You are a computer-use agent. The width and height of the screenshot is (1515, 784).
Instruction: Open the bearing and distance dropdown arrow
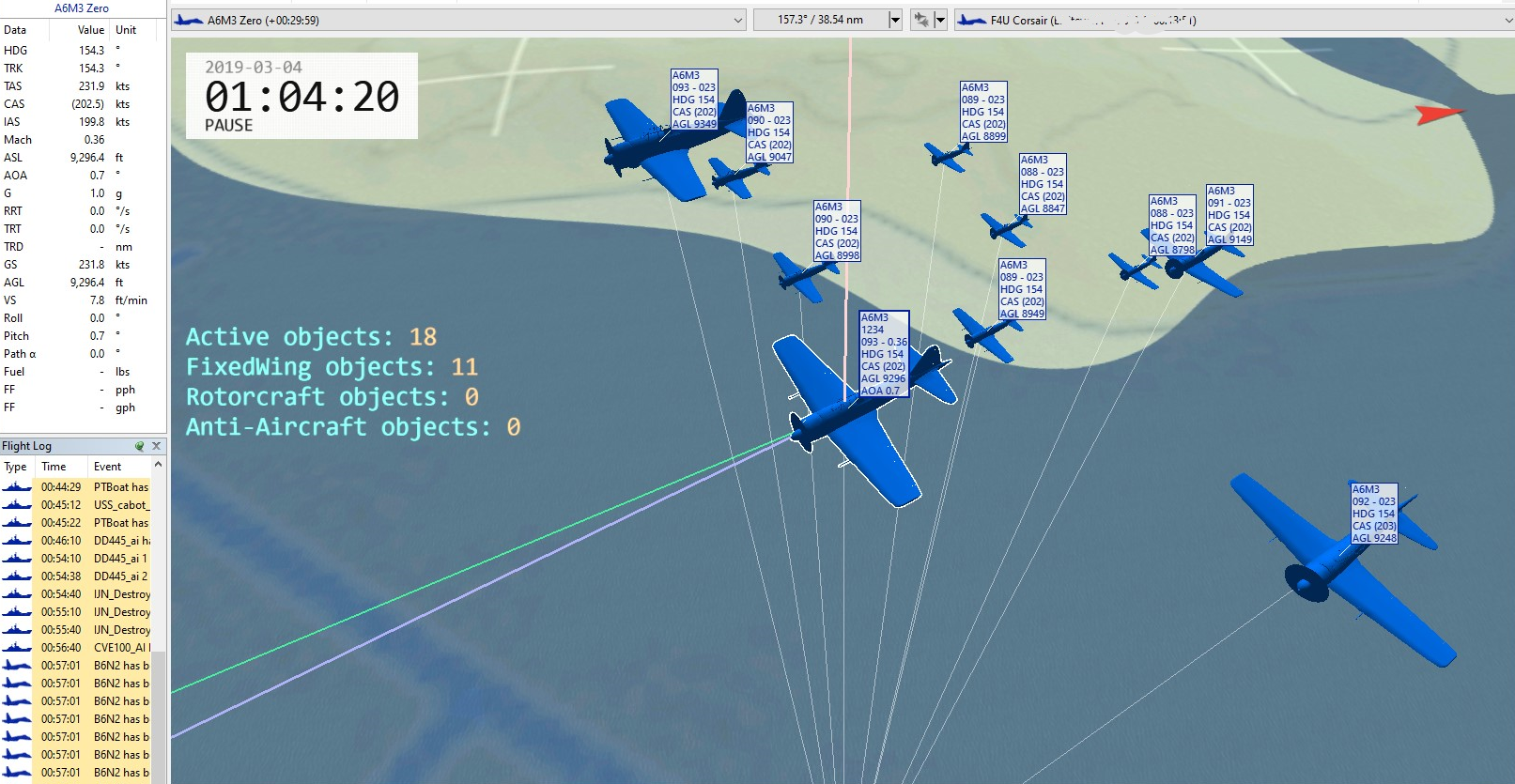pos(895,20)
